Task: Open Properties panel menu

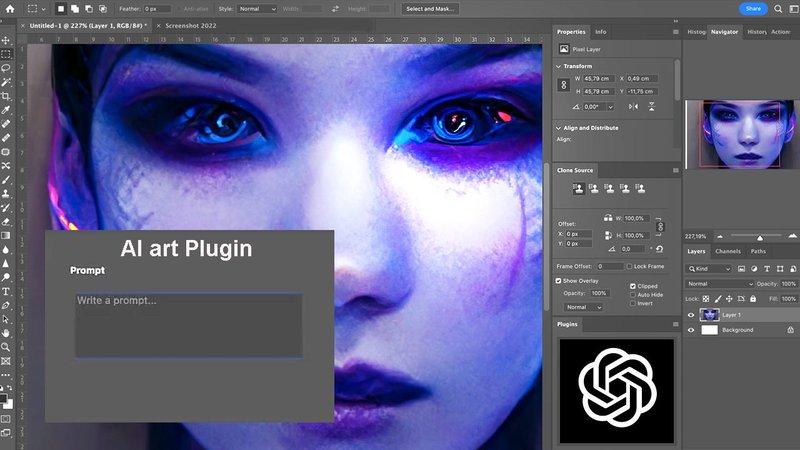Action: (676, 32)
